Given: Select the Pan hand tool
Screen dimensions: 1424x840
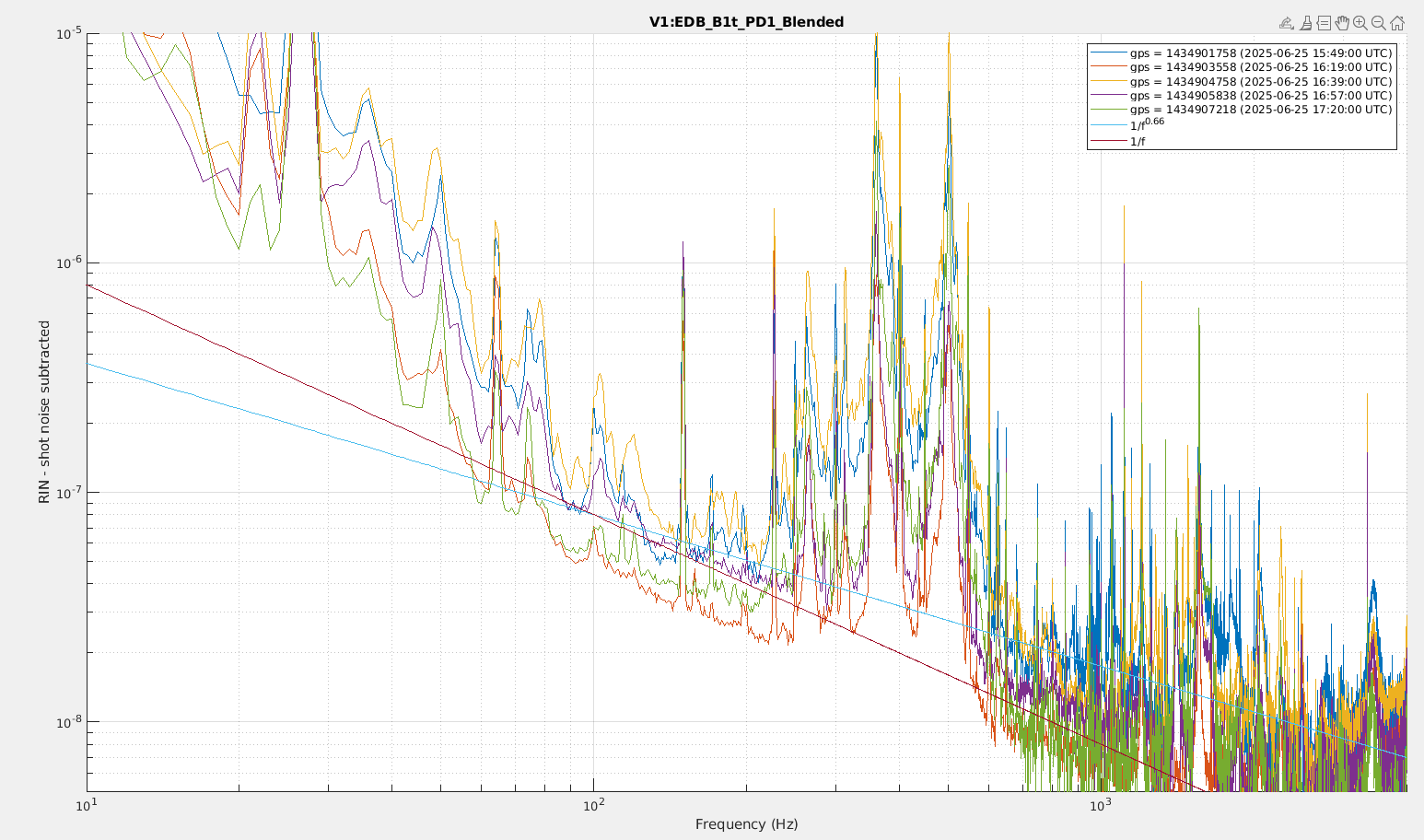Looking at the screenshot, I should tap(1342, 23).
